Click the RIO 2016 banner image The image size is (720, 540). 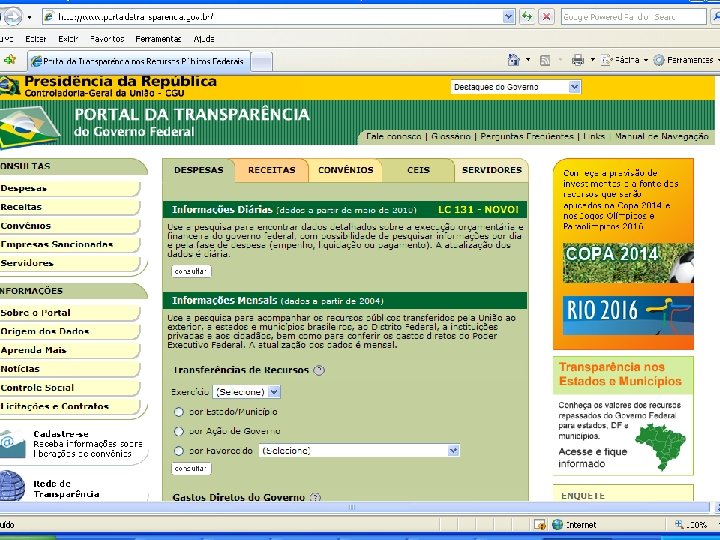click(x=628, y=315)
